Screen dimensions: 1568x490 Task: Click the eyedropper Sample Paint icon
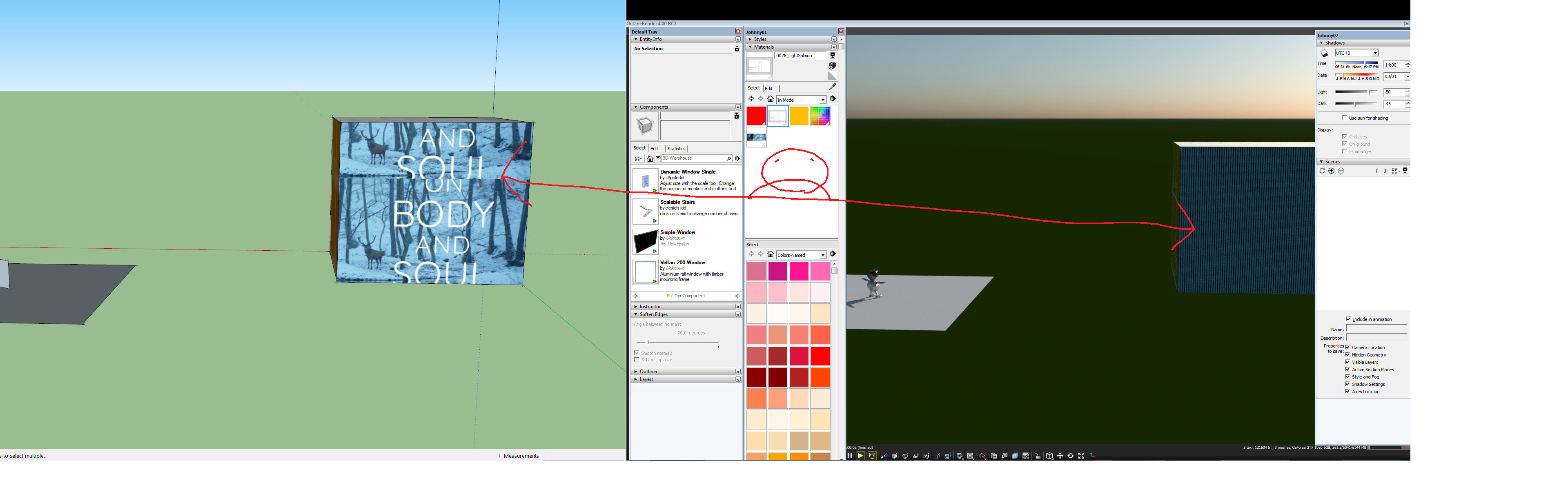(832, 87)
